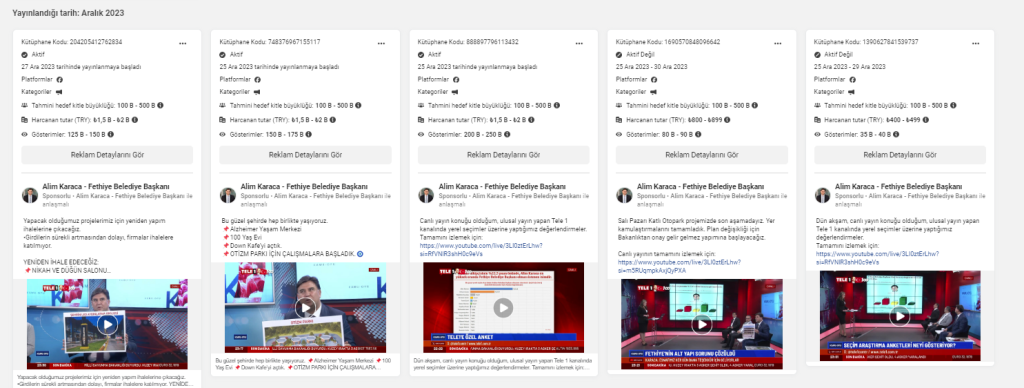This screenshot has width=1024, height=388.
Task: Click Facebook platform icon in ad 204205412762834
Action: 59,79
